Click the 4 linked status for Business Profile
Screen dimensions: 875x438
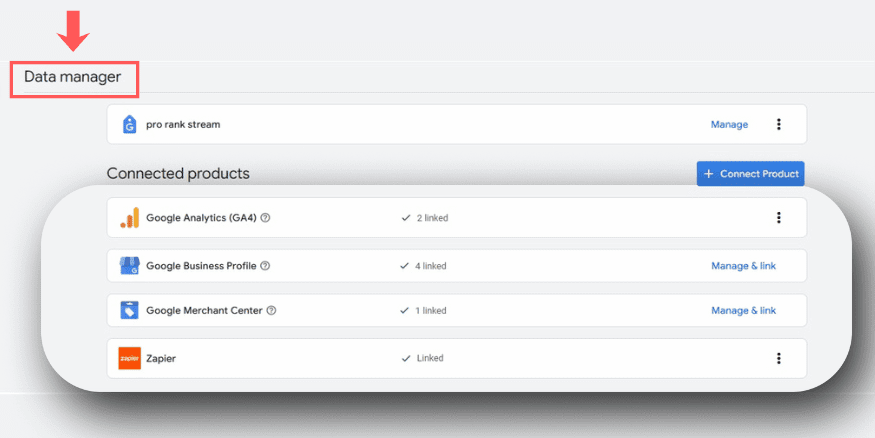[x=425, y=266]
